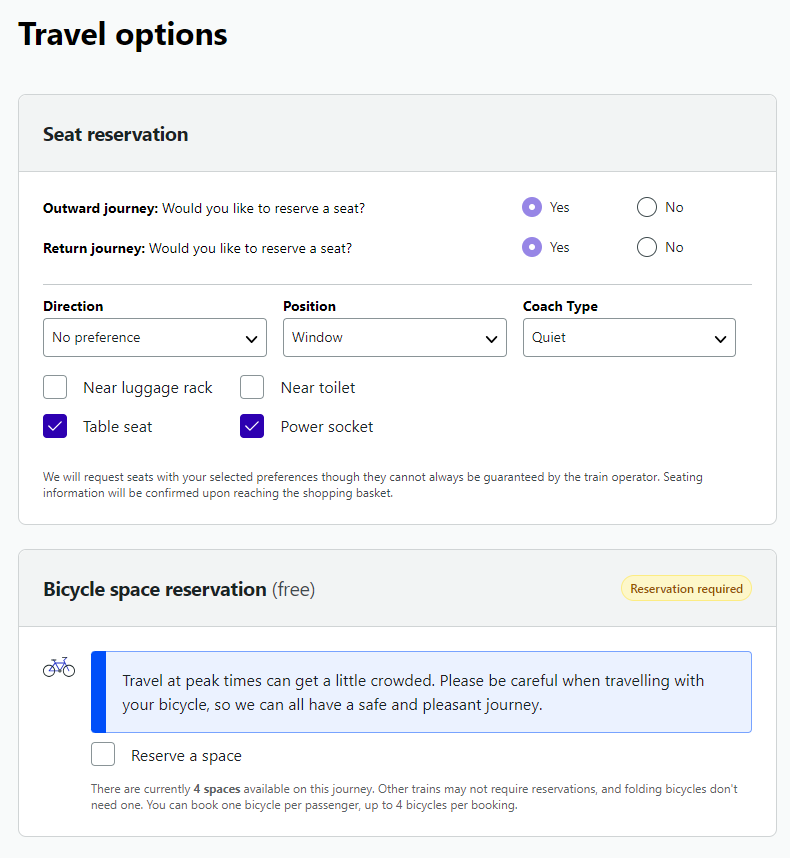Click the bicycle icon

point(59,667)
